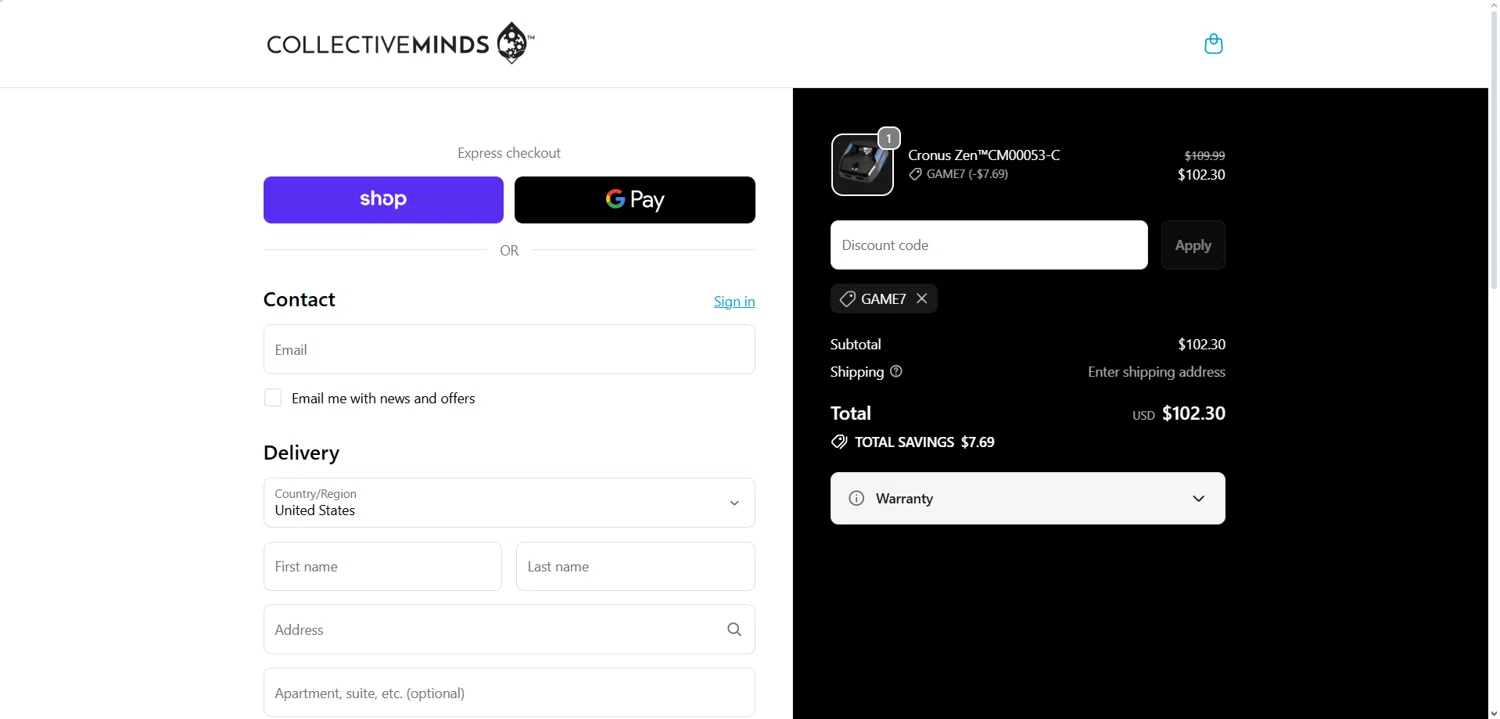Click the First name field
This screenshot has height=719, width=1500.
click(383, 567)
